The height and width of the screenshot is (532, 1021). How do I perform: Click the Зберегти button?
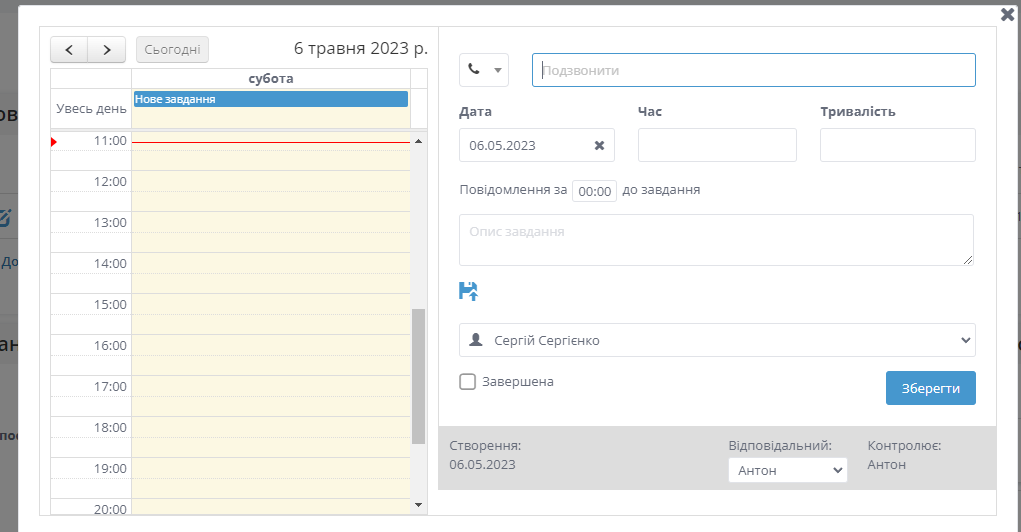(930, 388)
